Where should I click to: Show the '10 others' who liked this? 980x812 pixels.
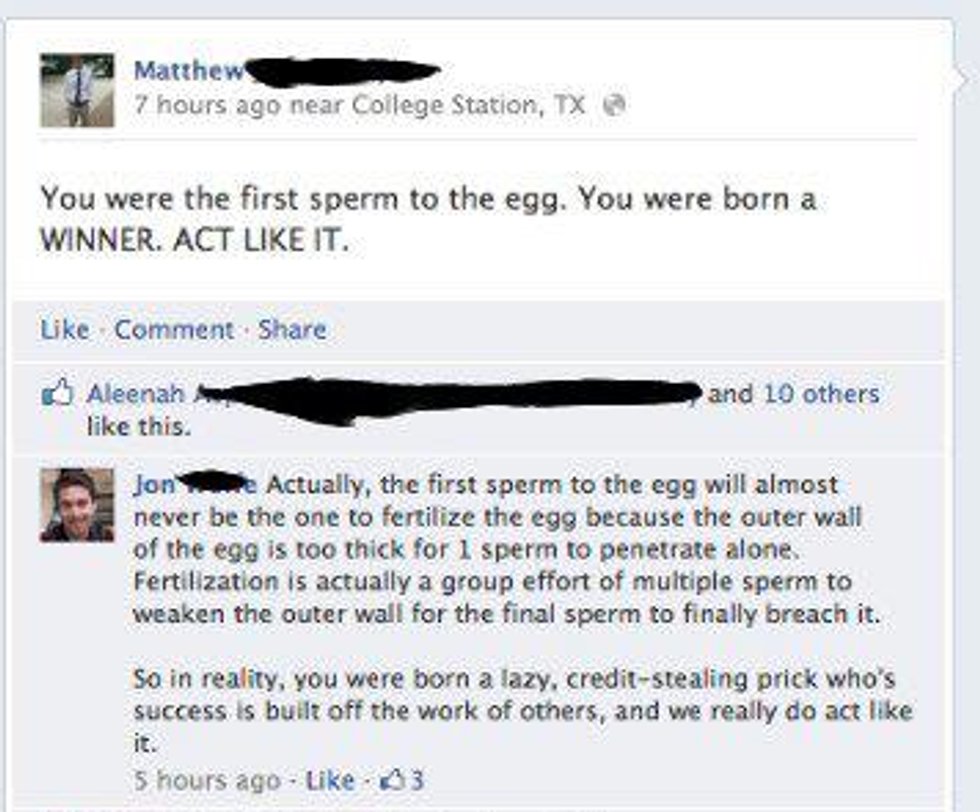pyautogui.click(x=821, y=394)
